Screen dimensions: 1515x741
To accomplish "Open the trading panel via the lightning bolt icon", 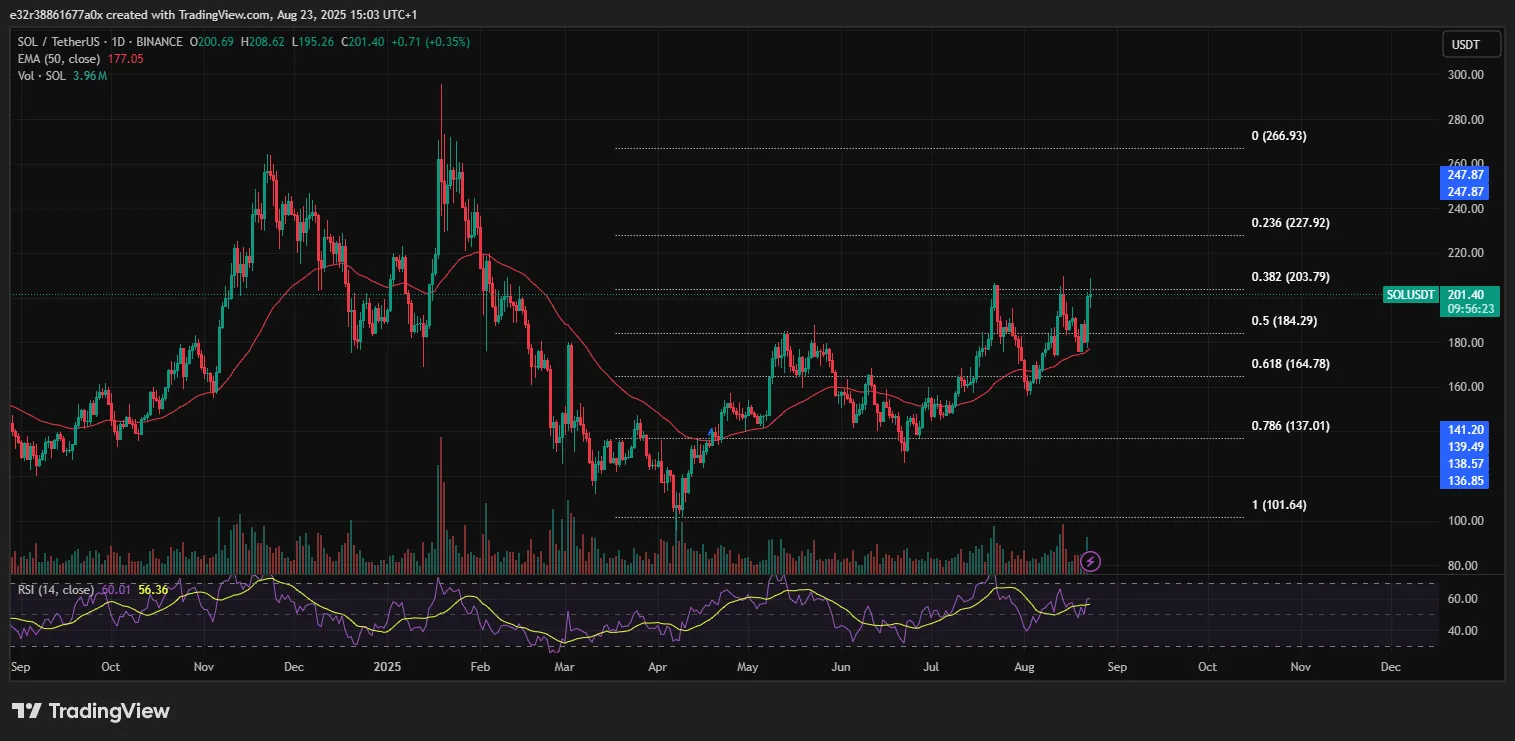I will pos(1090,561).
